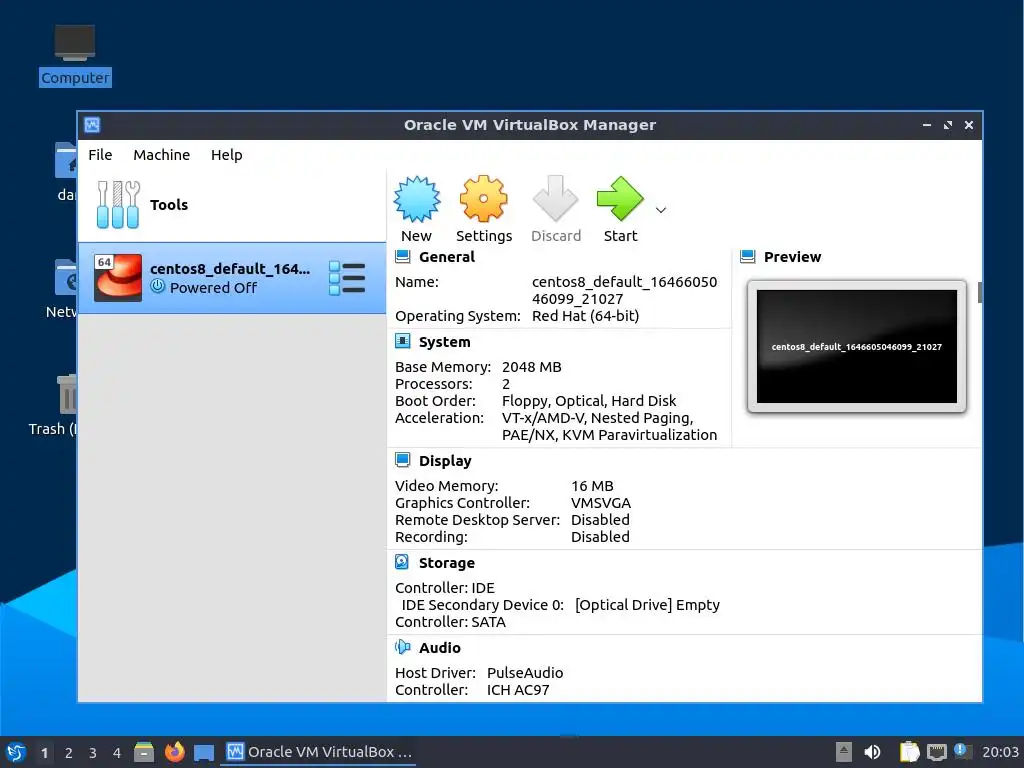This screenshot has width=1024, height=768.
Task: Click the VM preview thumbnail
Action: tap(856, 346)
